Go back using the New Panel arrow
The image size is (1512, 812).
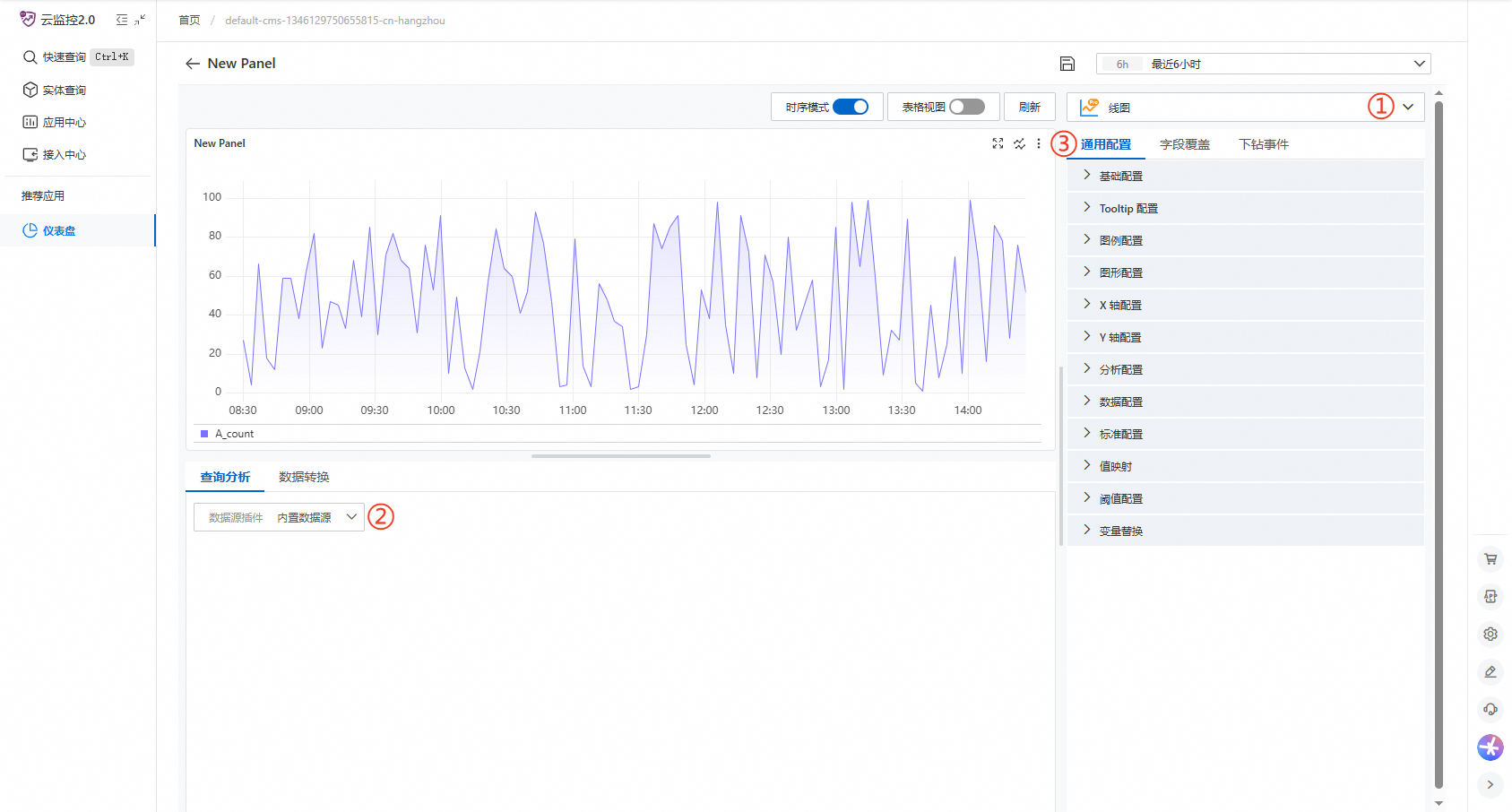(192, 64)
